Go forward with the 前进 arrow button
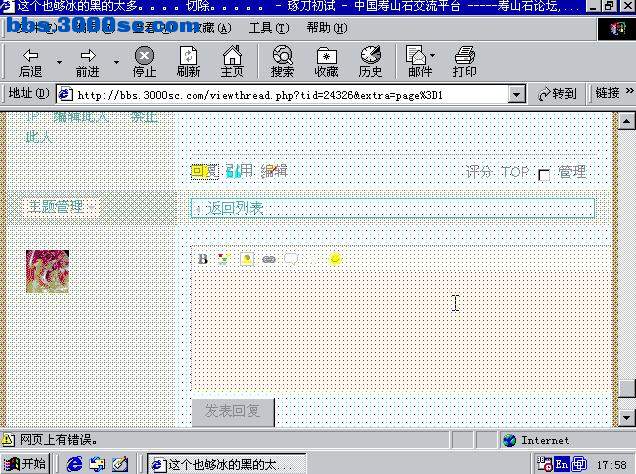The height and width of the screenshot is (474, 636). [88, 62]
